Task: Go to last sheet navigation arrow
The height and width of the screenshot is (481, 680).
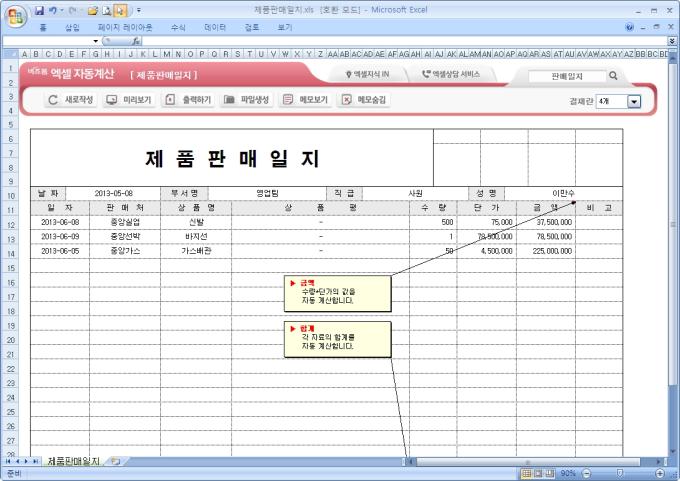Action: click(35, 461)
